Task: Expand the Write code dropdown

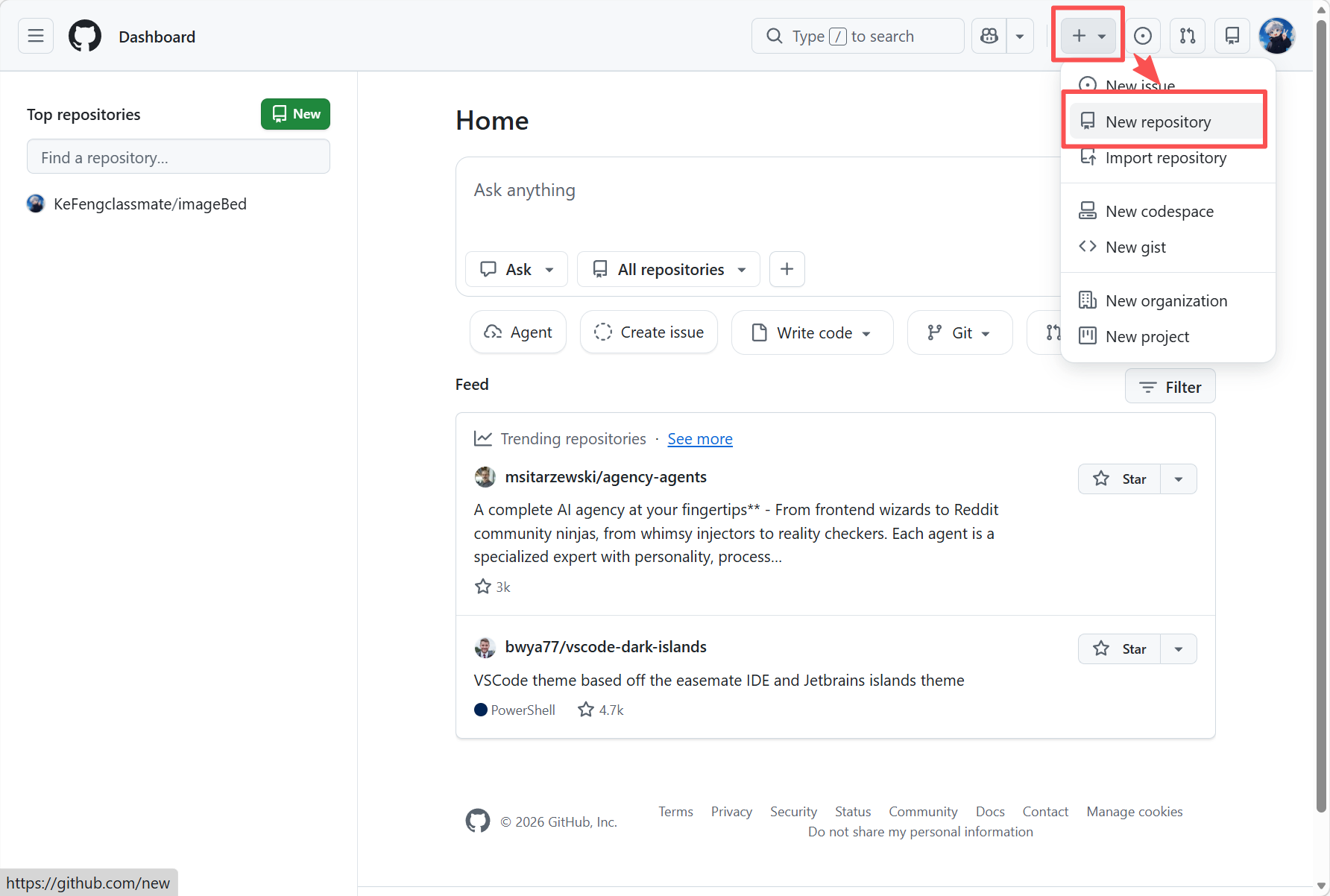Action: point(812,332)
